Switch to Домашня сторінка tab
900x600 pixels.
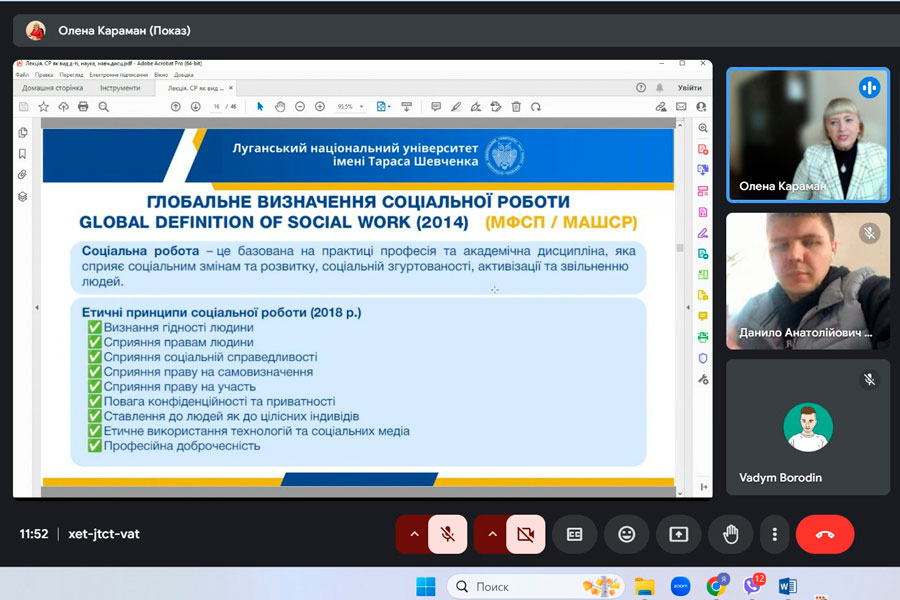52,88
